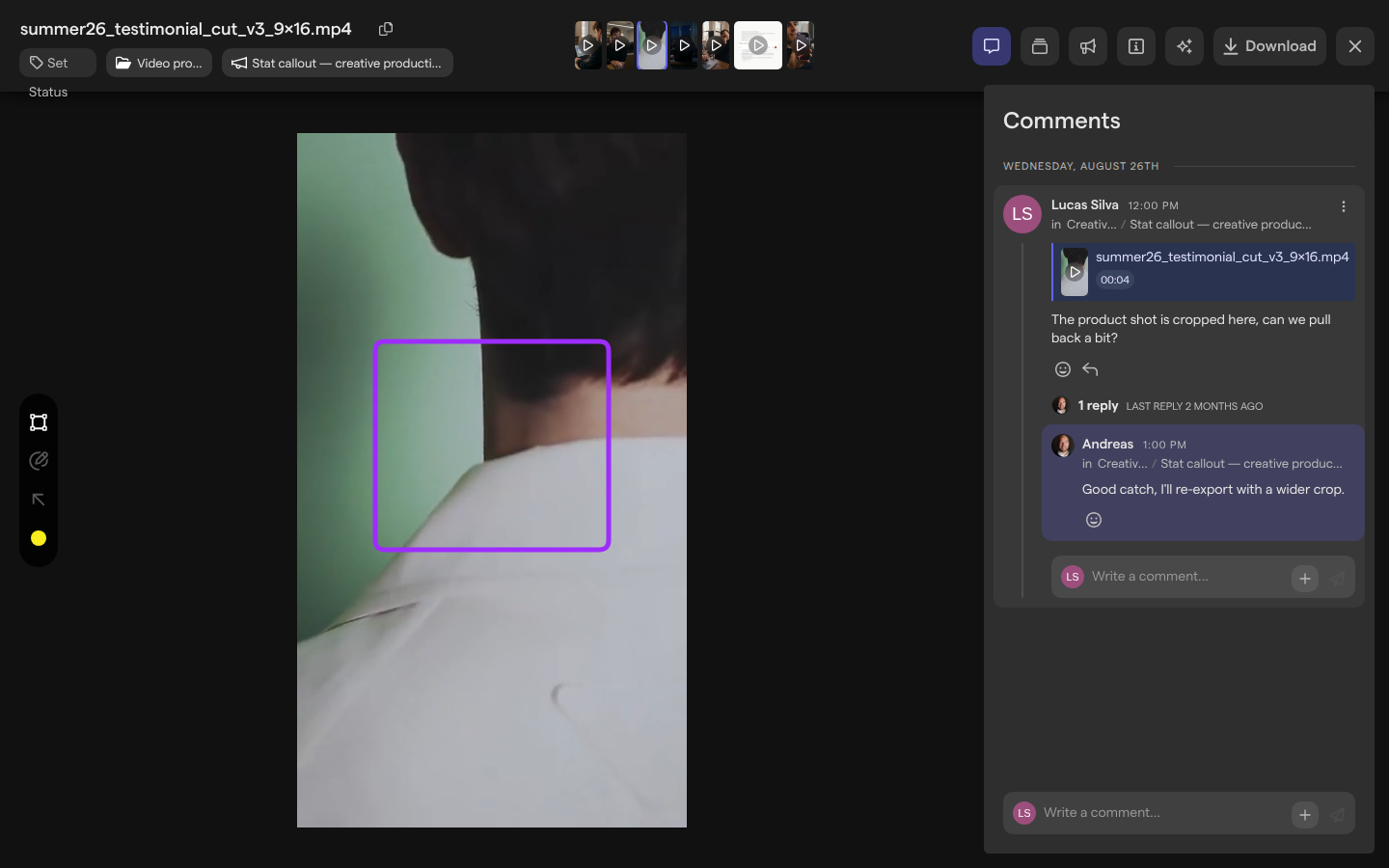Select the arrow annotation tool
This screenshot has height=868, width=1389.
pos(39,500)
